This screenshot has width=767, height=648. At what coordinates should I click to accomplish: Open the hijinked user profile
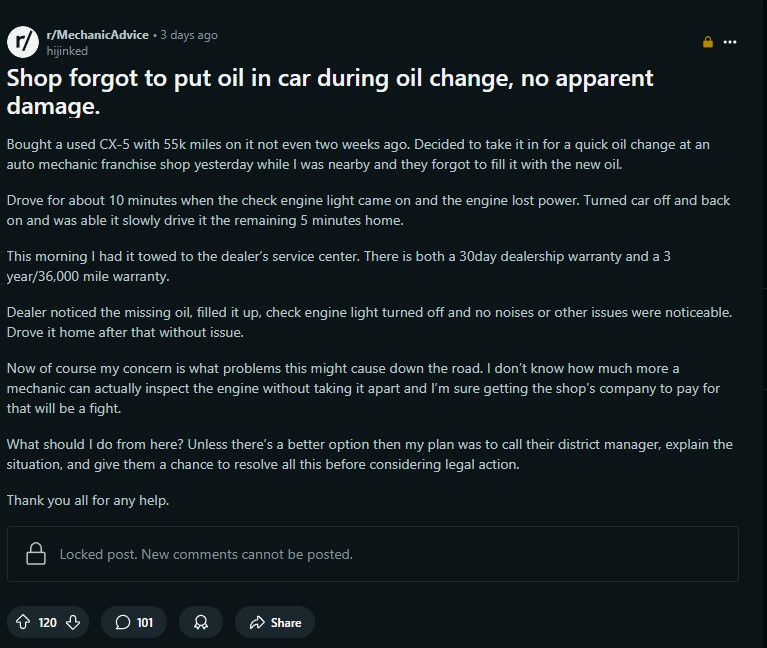[x=67, y=51]
